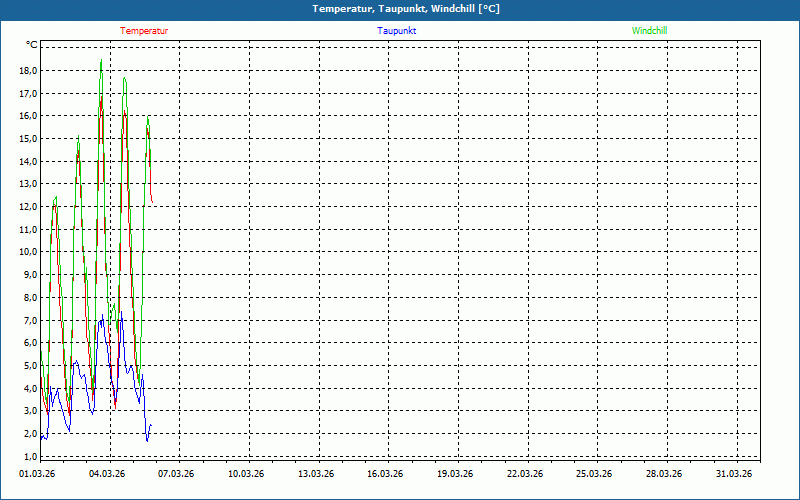Click the 12,0 y-axis value
800x500 pixels.
point(29,207)
